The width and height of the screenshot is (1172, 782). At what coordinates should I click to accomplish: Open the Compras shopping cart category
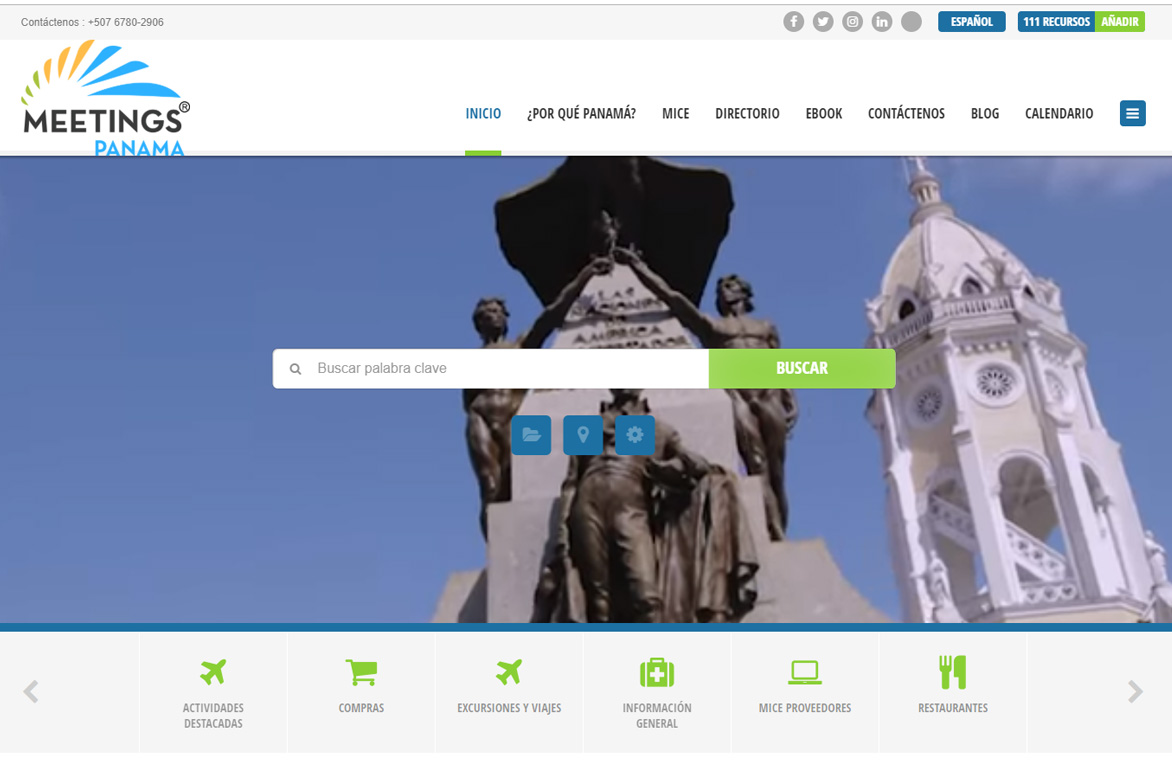(x=361, y=693)
